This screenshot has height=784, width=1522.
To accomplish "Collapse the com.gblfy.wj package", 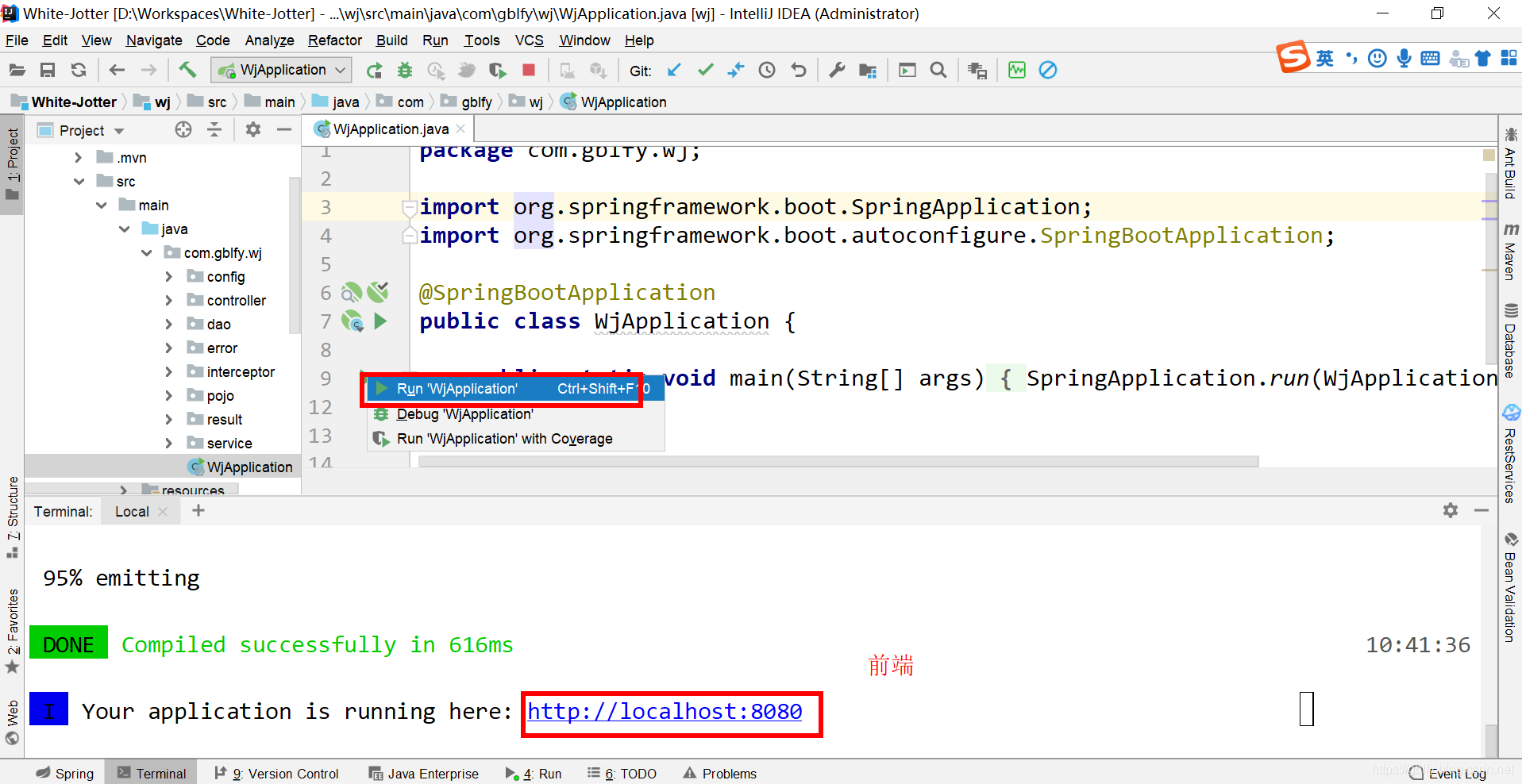I will [x=147, y=253].
